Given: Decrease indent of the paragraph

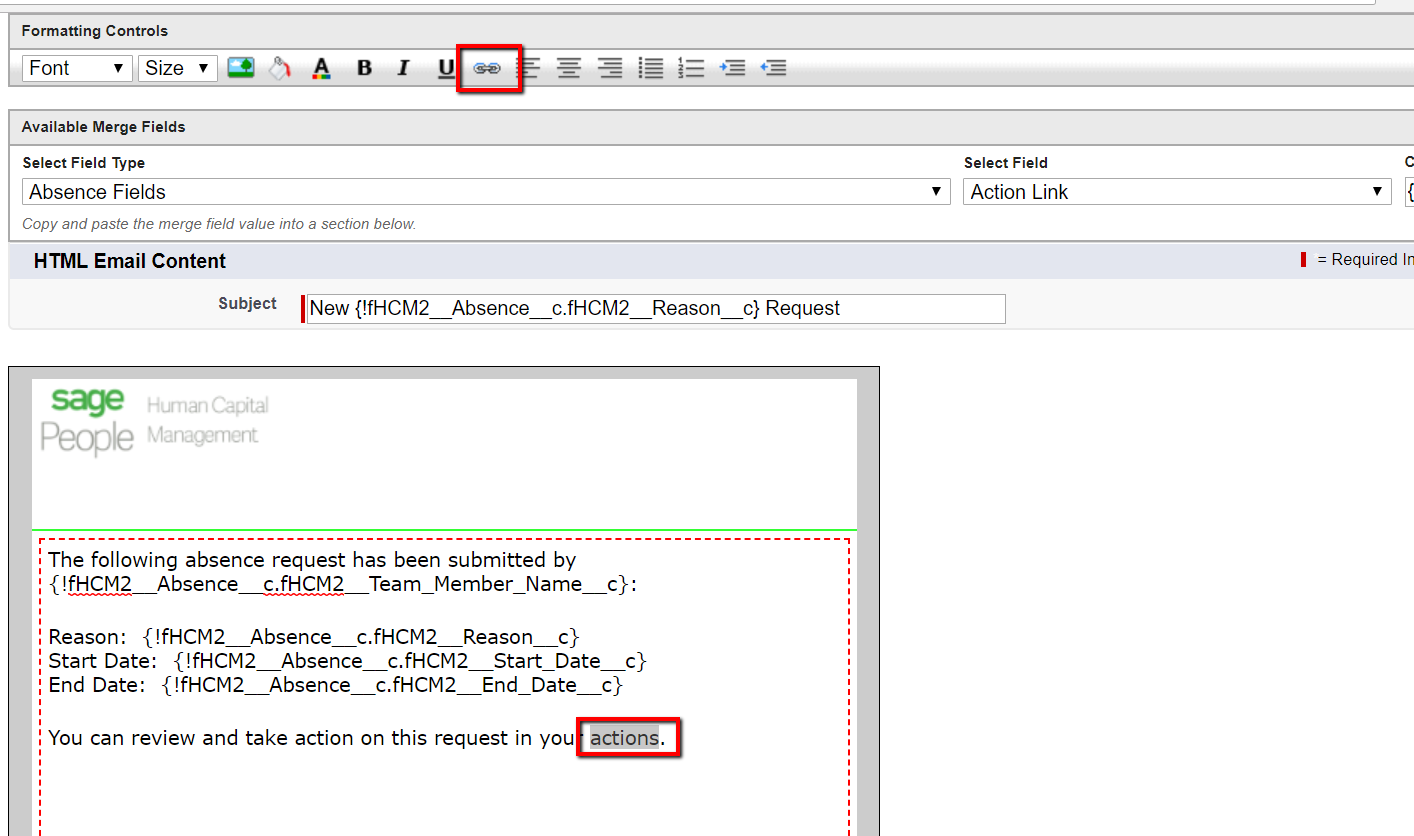Looking at the screenshot, I should 773,68.
